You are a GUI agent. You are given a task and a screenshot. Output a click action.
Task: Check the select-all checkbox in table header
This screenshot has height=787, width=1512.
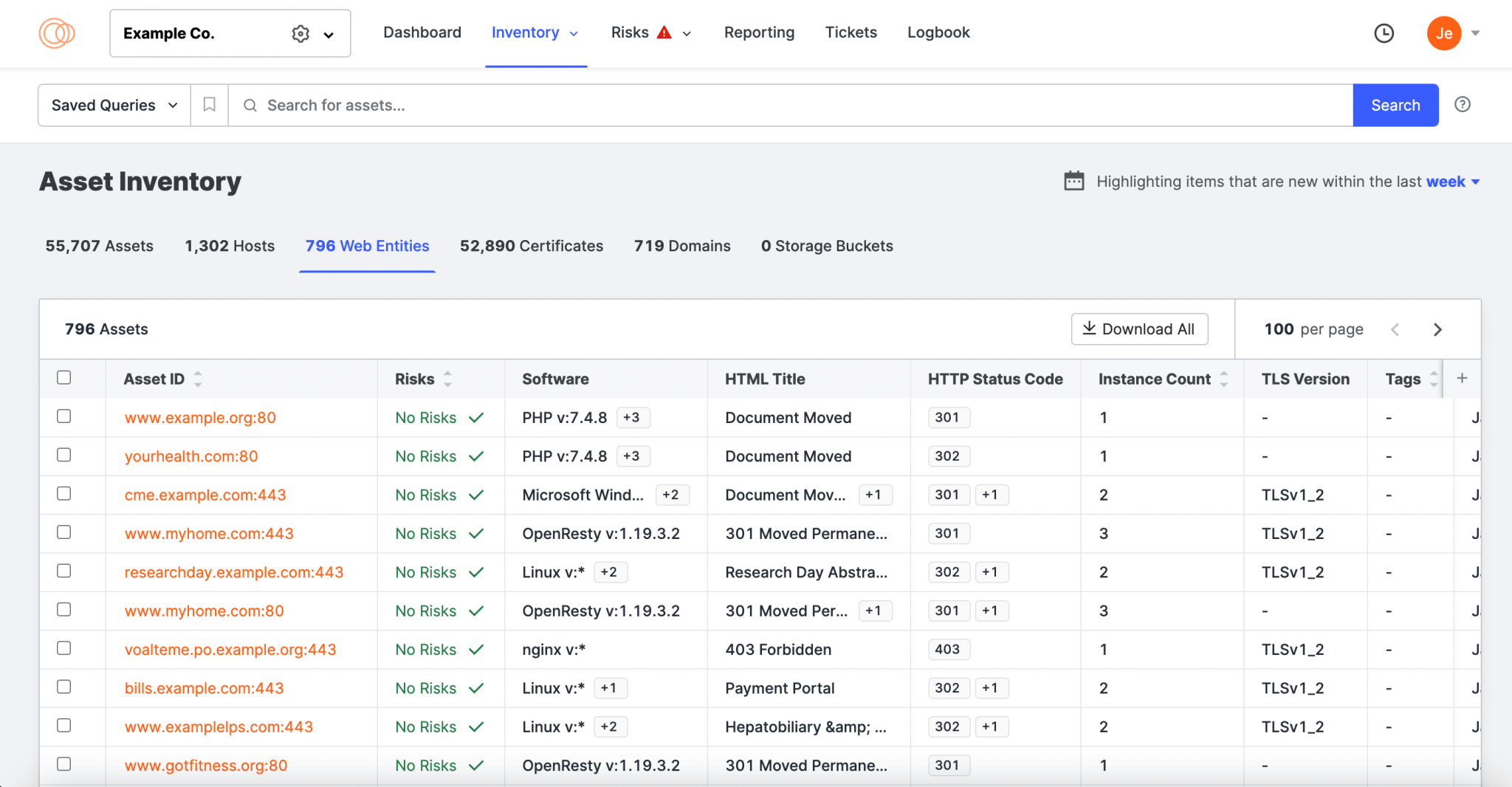63,377
